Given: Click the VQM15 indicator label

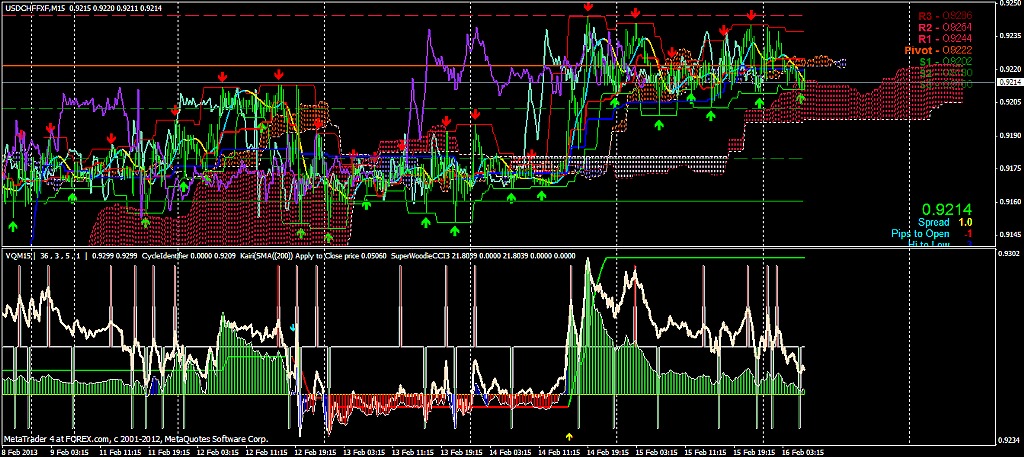Looking at the screenshot, I should [x=17, y=256].
